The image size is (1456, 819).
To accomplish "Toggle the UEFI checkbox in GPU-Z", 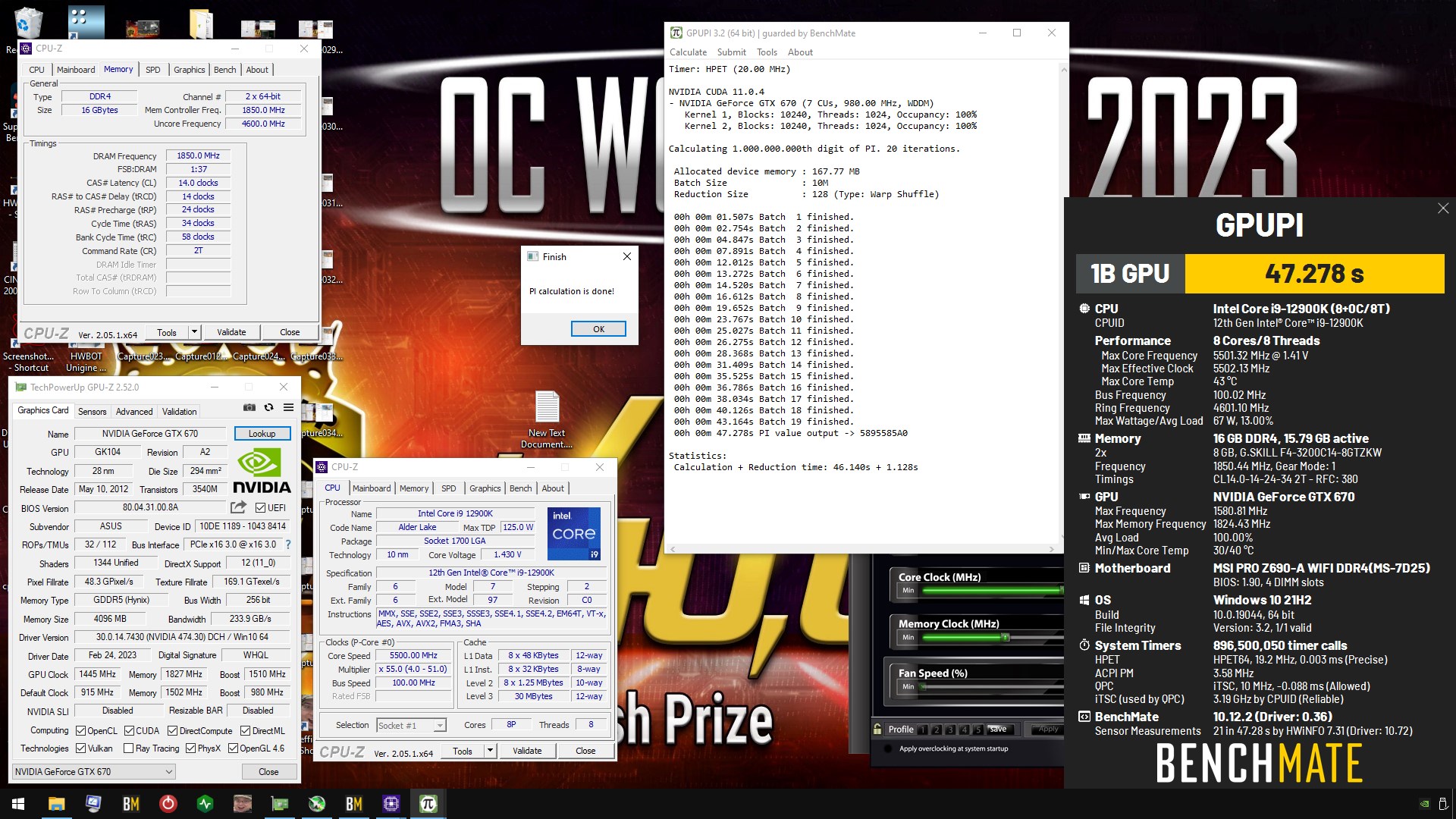I will tap(260, 507).
